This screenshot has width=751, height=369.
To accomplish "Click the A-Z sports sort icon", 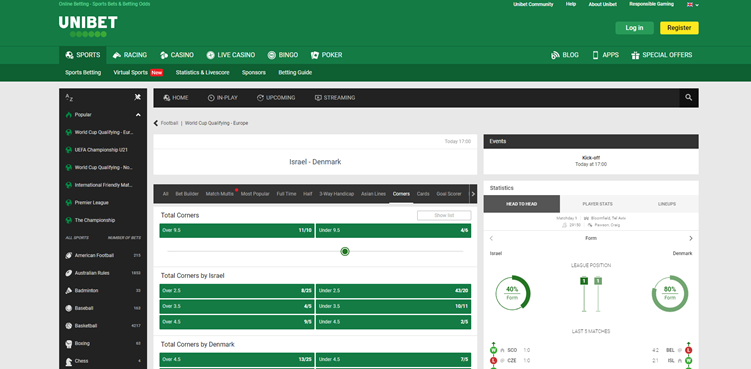I will (69, 98).
